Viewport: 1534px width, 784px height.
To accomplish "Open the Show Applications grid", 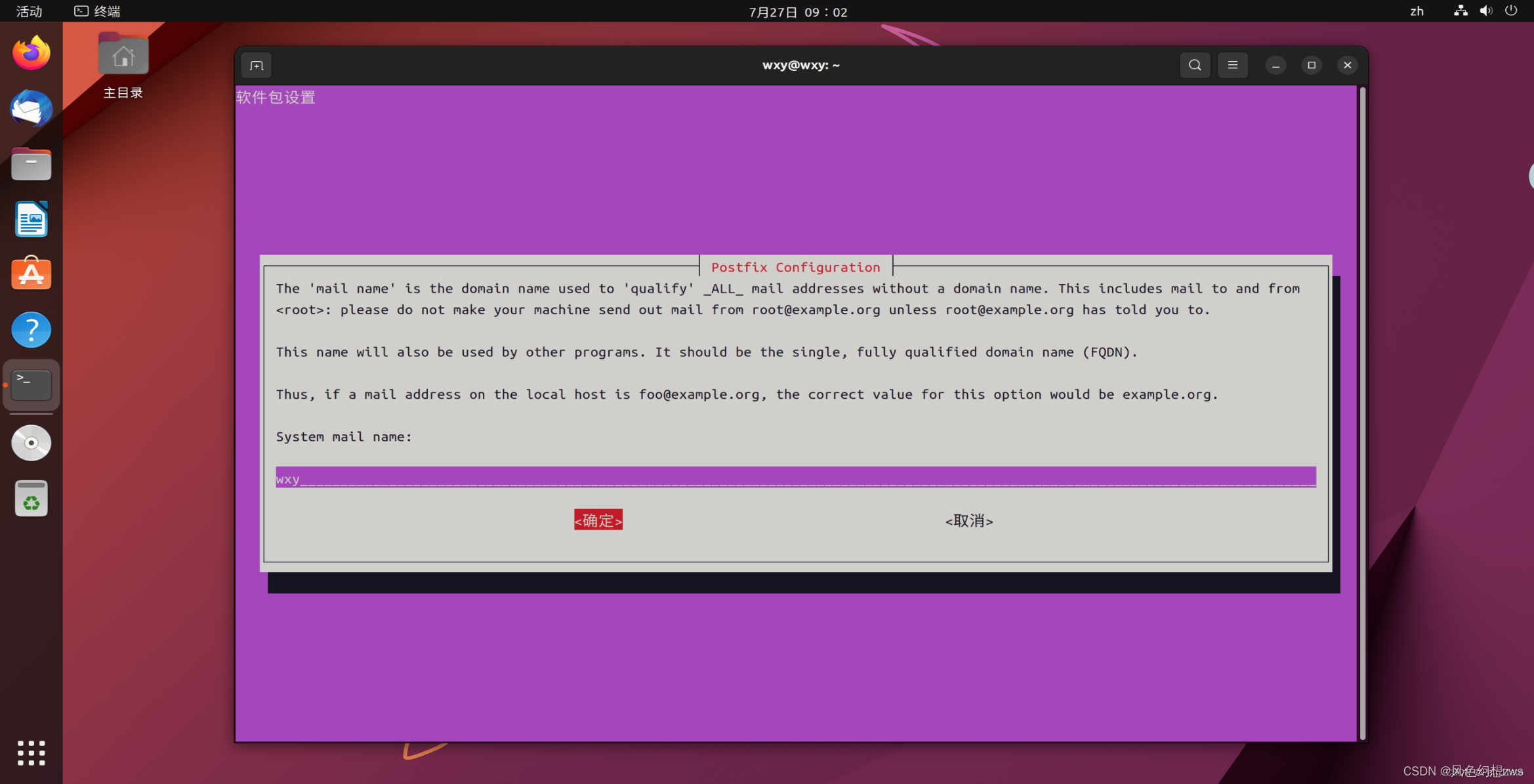I will (x=31, y=753).
